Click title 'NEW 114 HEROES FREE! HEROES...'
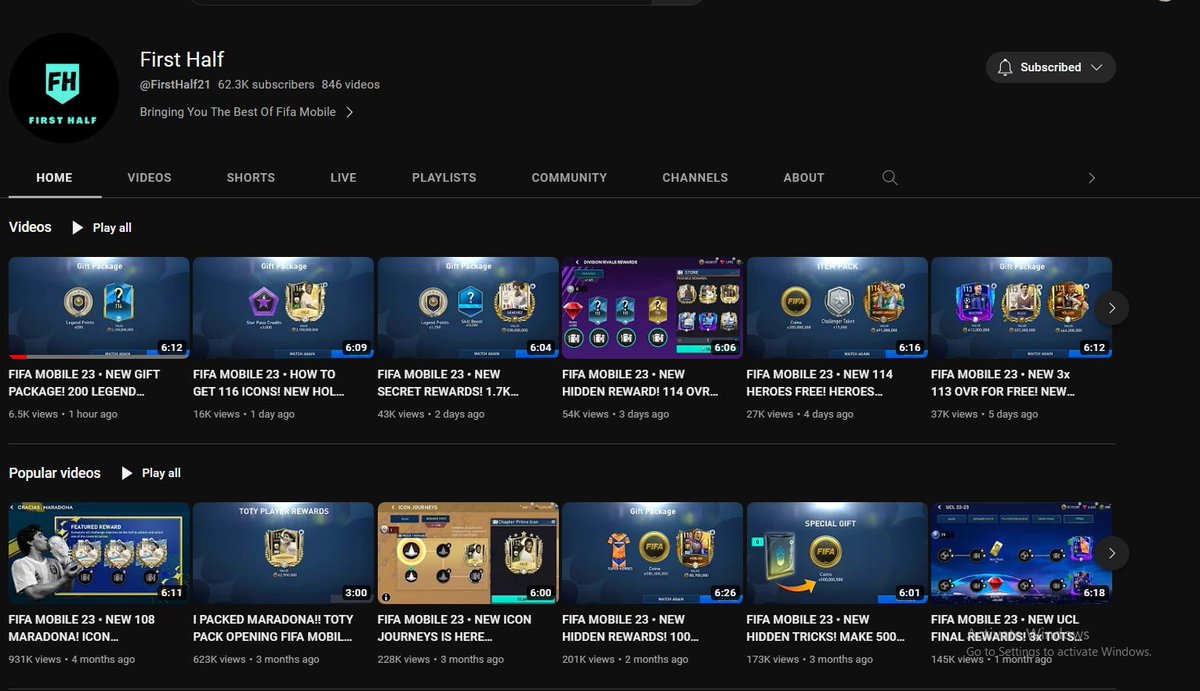Screen dimensions: 1200x691 click(x=820, y=383)
